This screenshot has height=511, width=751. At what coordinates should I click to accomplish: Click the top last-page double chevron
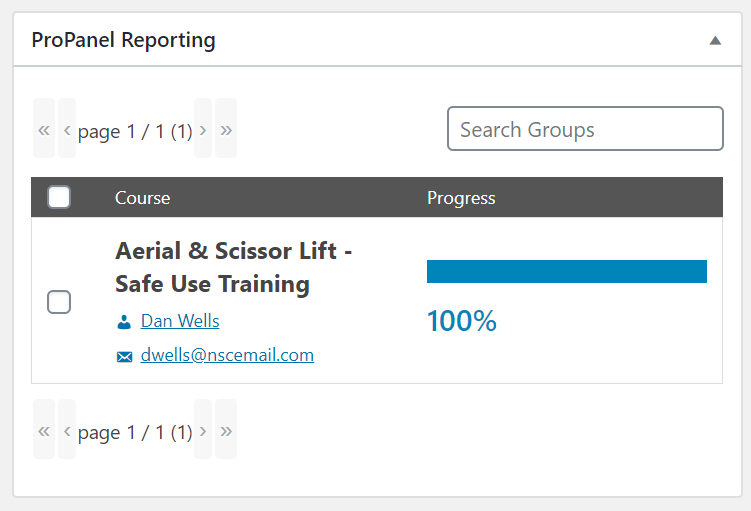(x=226, y=128)
